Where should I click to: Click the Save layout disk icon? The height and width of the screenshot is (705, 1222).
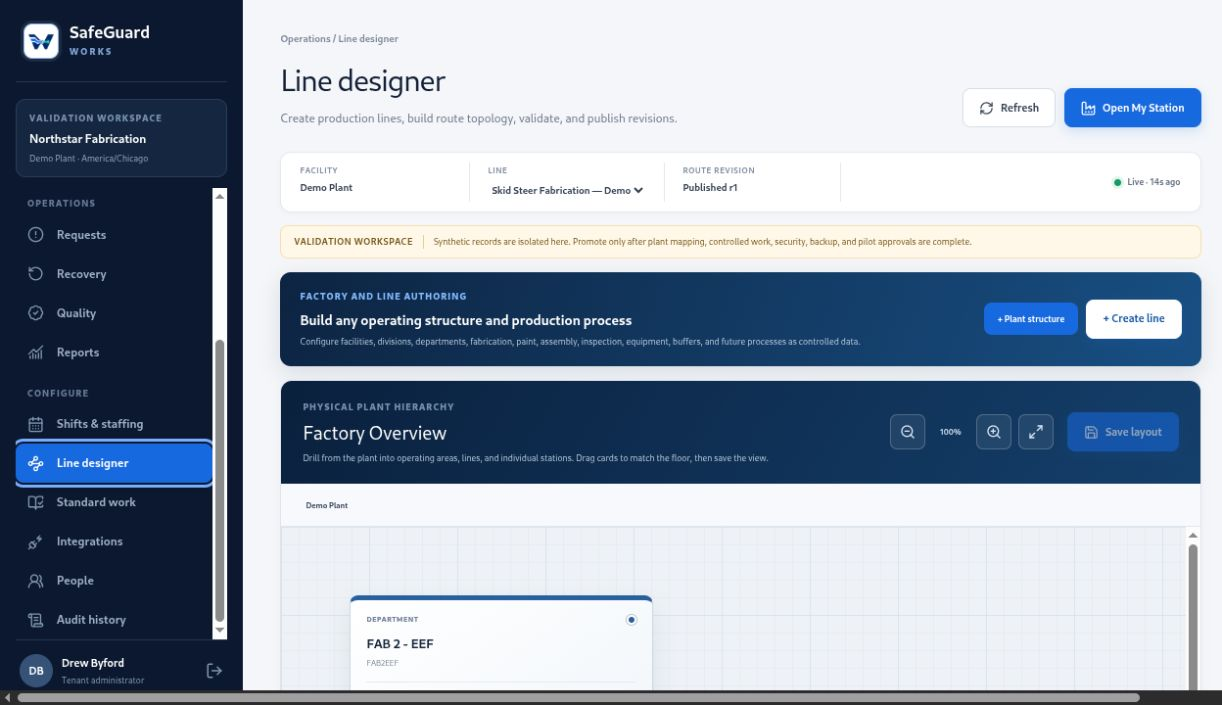click(x=1091, y=432)
